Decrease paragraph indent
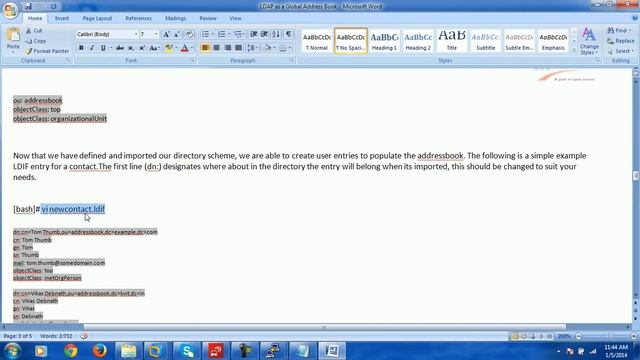The image size is (640, 360). (253, 34)
